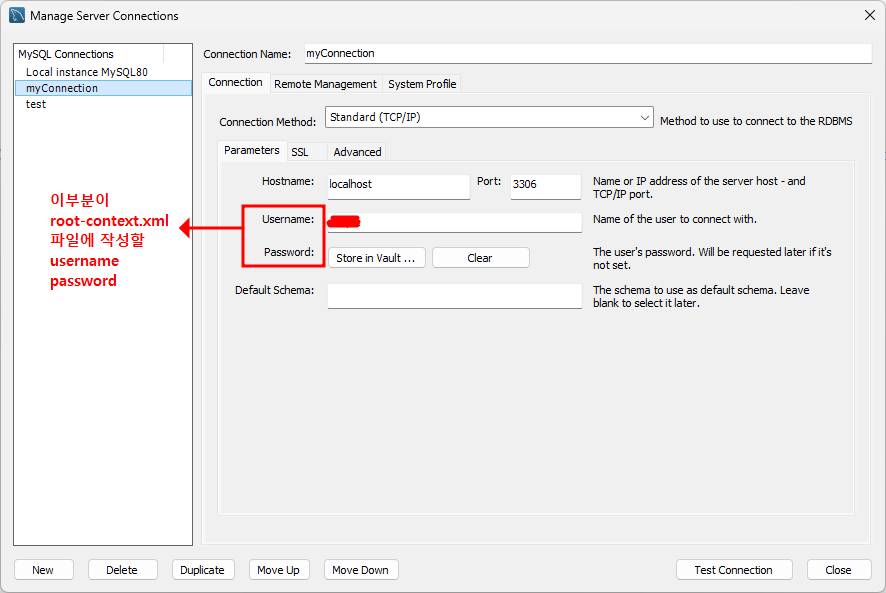Viewport: 886px width, 593px height.
Task: Switch to the Parameters sub-tab
Action: tap(251, 150)
